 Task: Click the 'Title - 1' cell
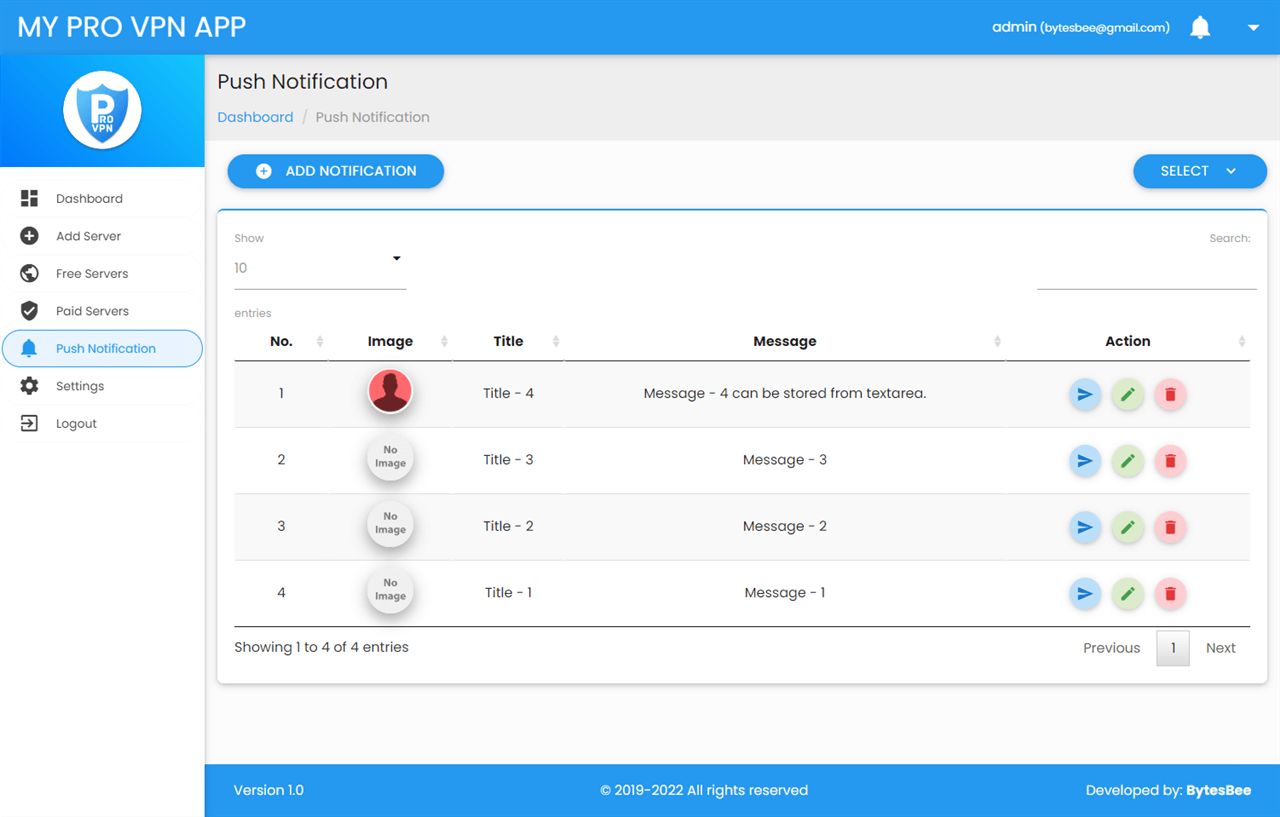coord(508,593)
